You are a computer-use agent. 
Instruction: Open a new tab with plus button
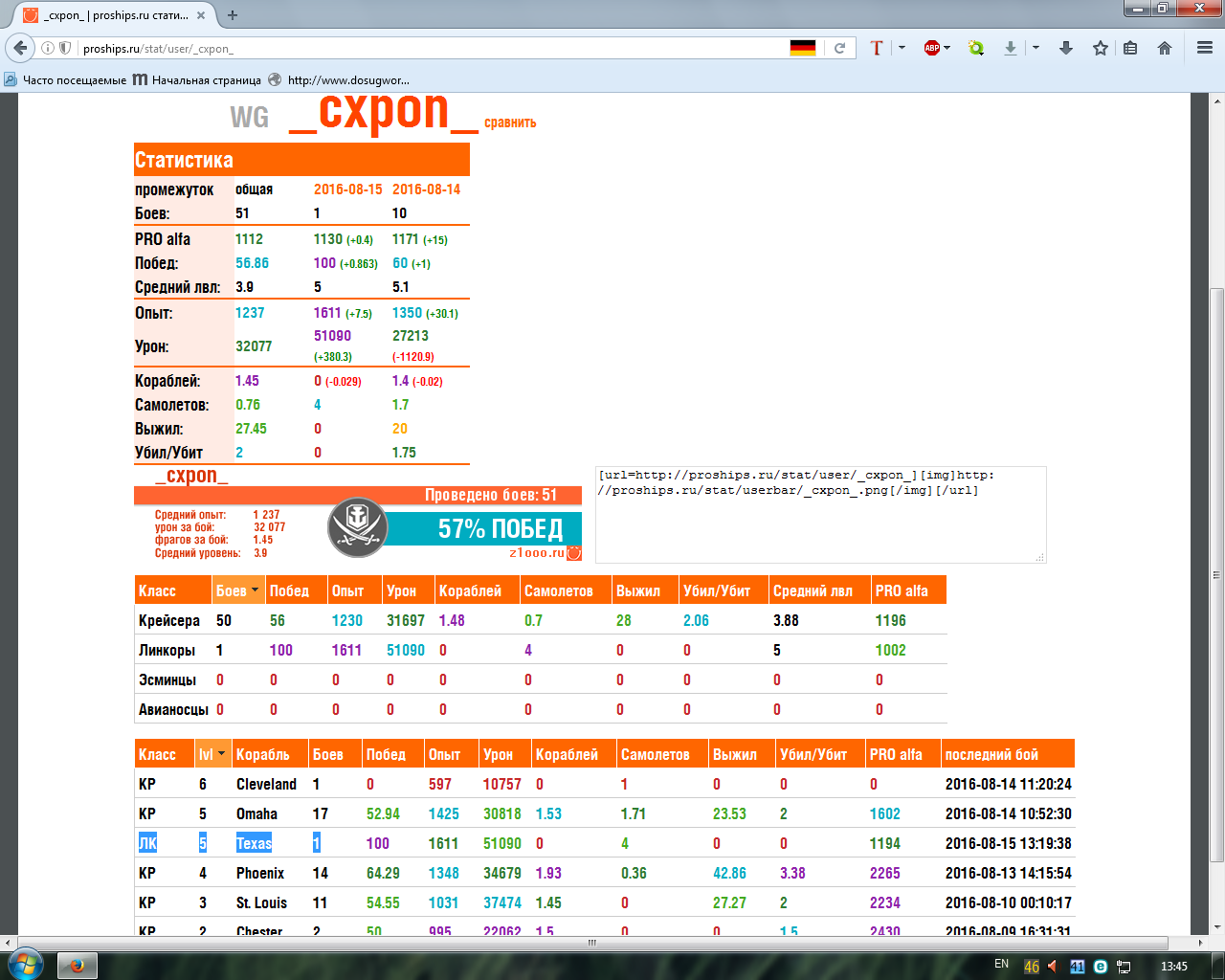click(x=233, y=15)
